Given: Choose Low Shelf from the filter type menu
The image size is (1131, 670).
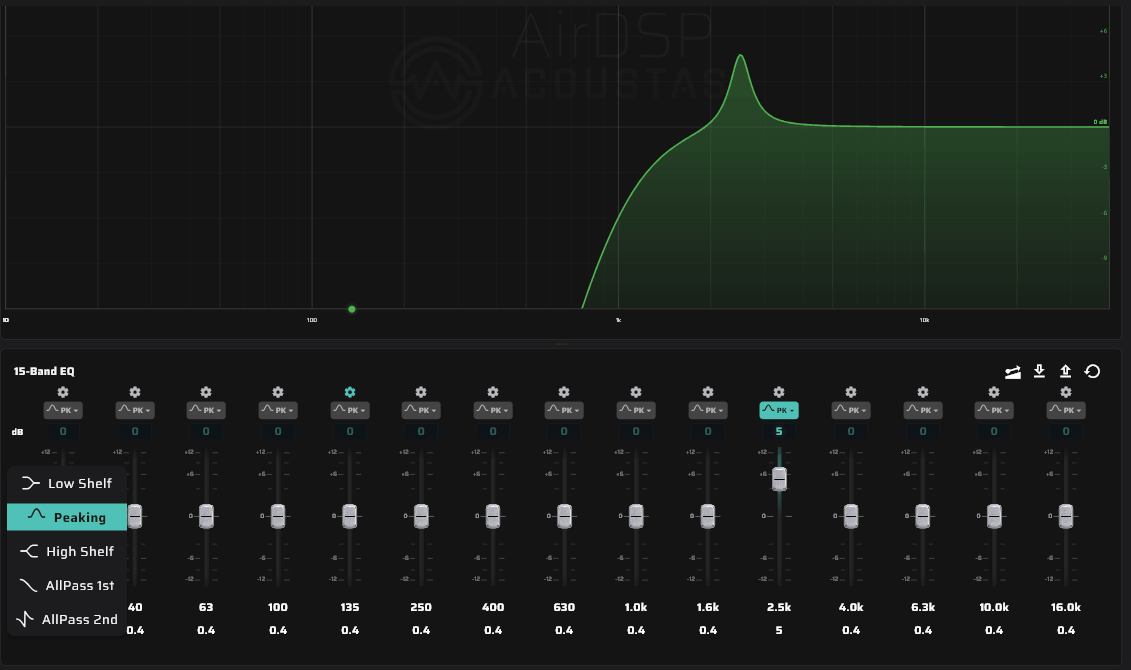Looking at the screenshot, I should 67,483.
